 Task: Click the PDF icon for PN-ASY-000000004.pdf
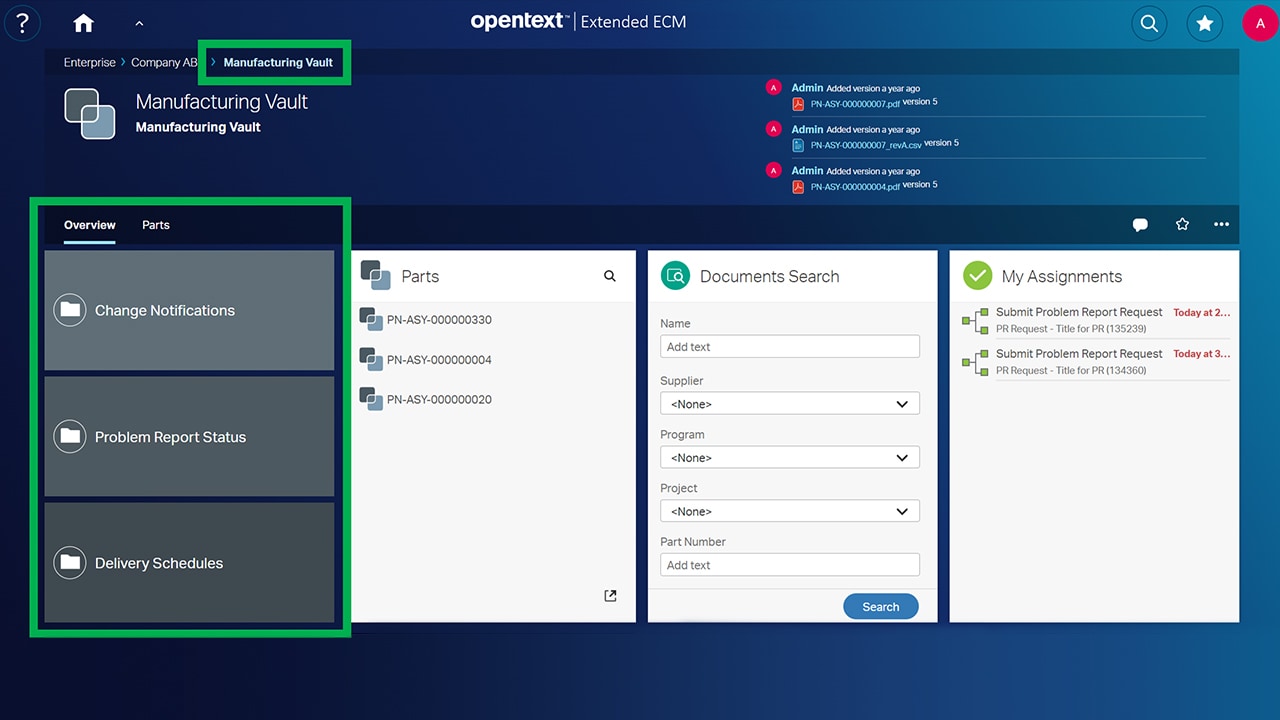pyautogui.click(x=798, y=186)
